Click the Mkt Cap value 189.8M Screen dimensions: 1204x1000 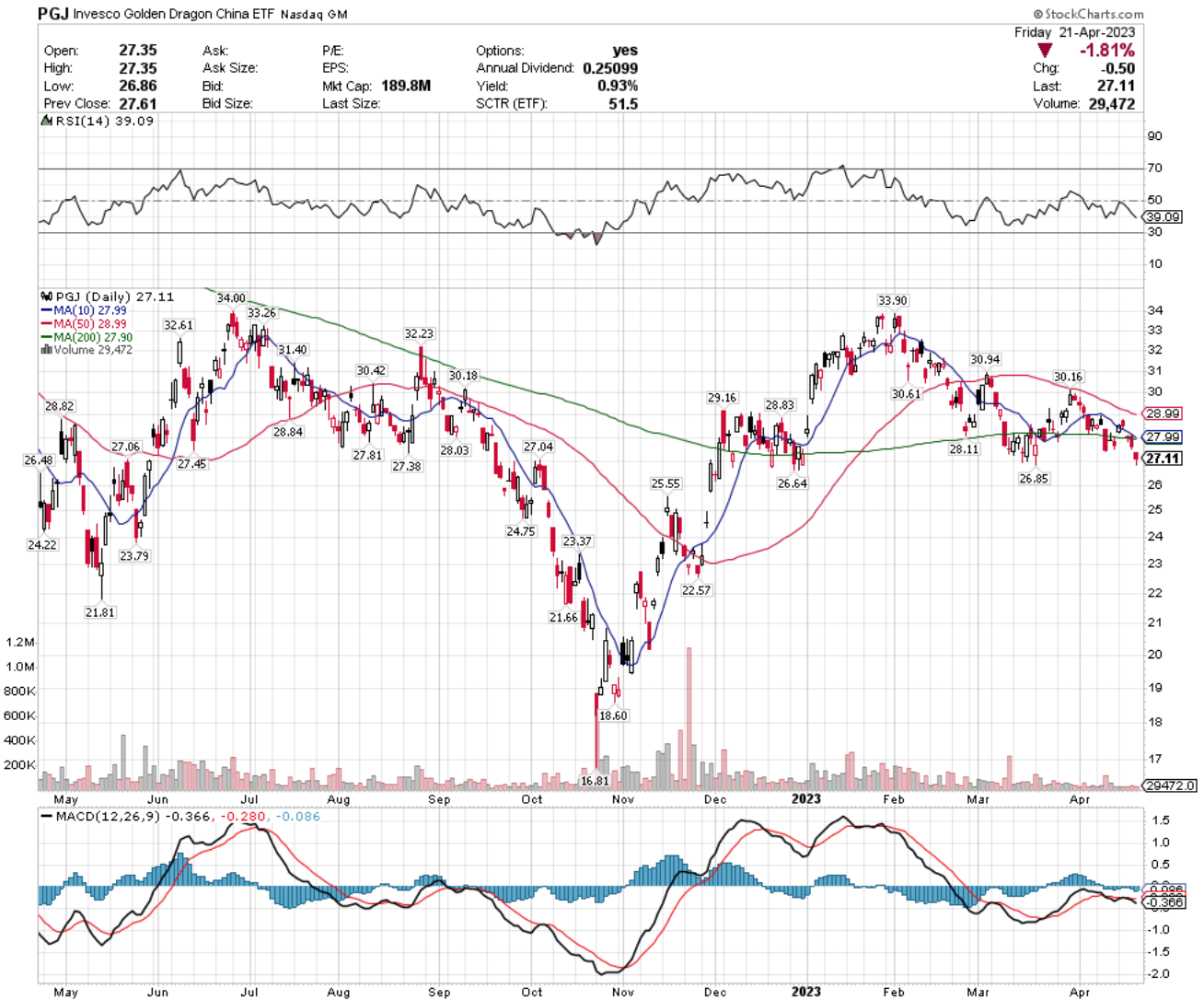point(406,86)
